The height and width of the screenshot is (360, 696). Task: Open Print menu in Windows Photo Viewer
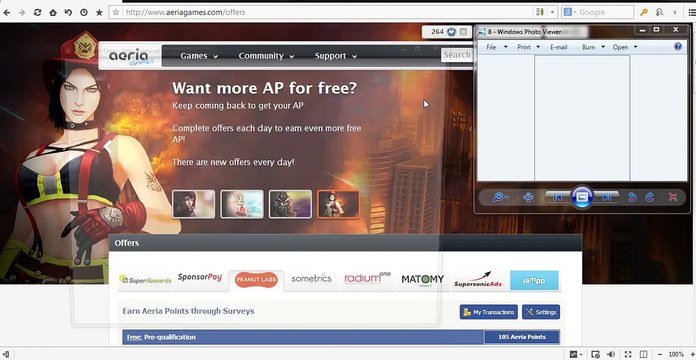coord(529,47)
